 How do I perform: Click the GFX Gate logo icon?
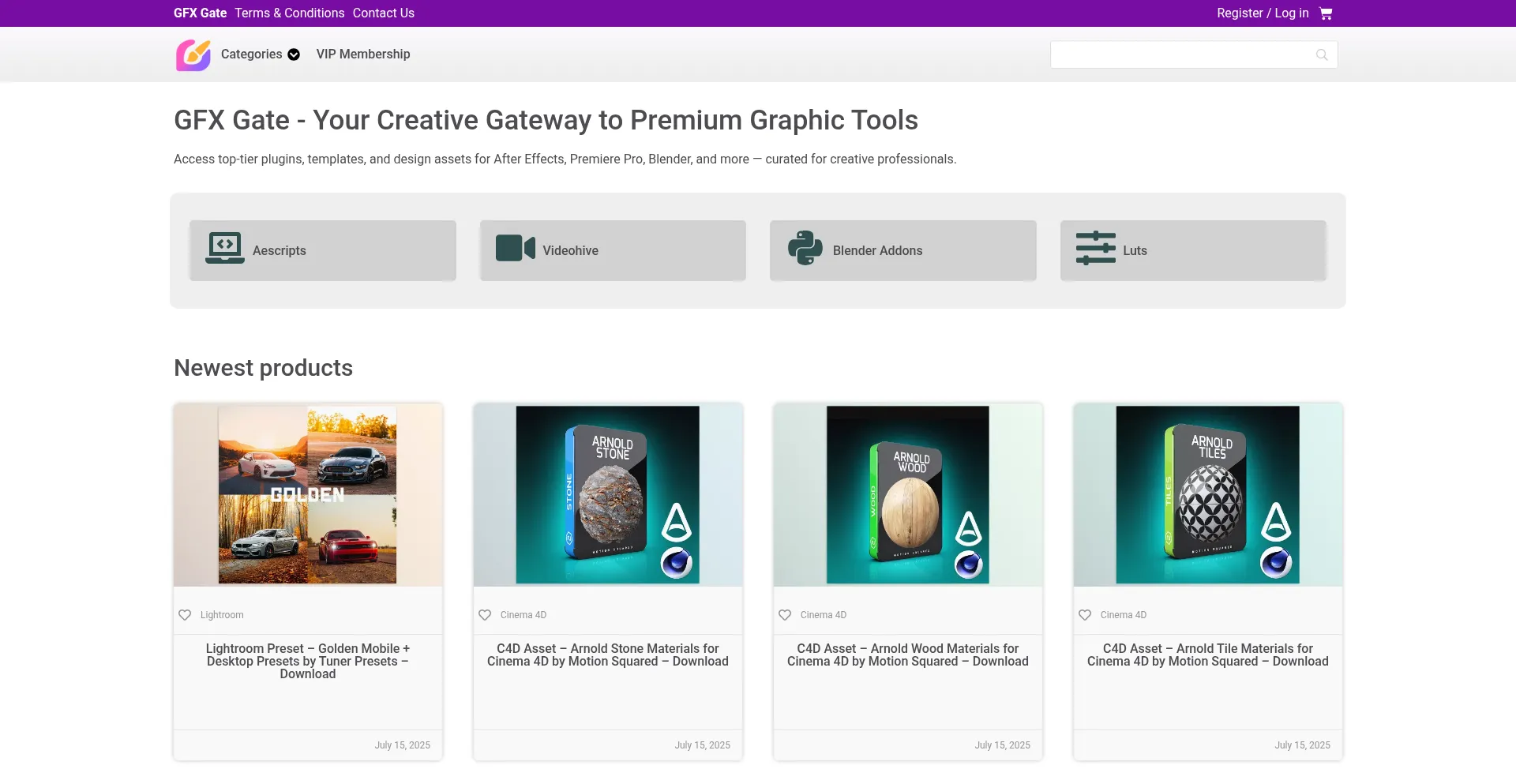tap(193, 55)
